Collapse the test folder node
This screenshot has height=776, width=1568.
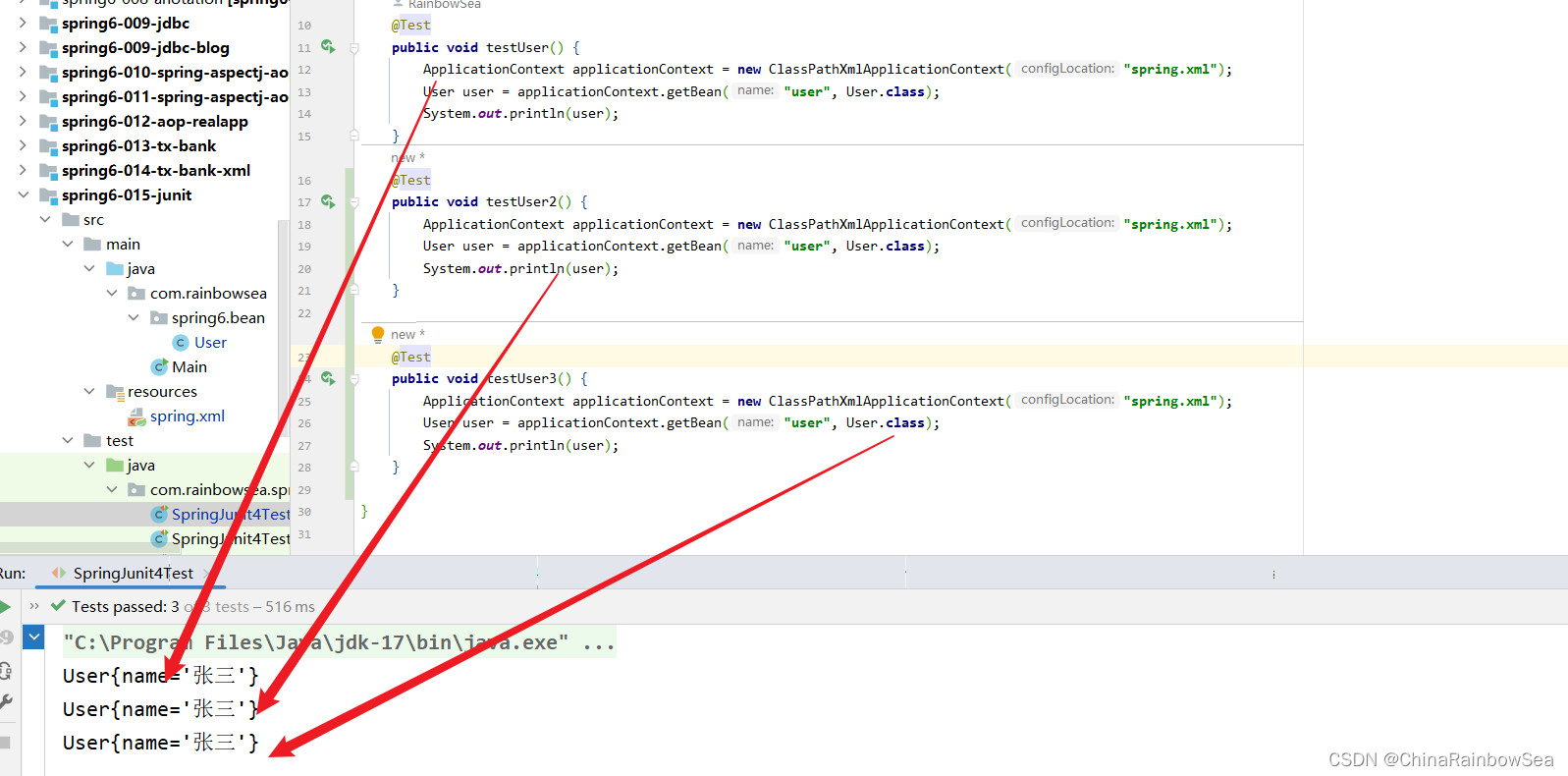point(68,440)
